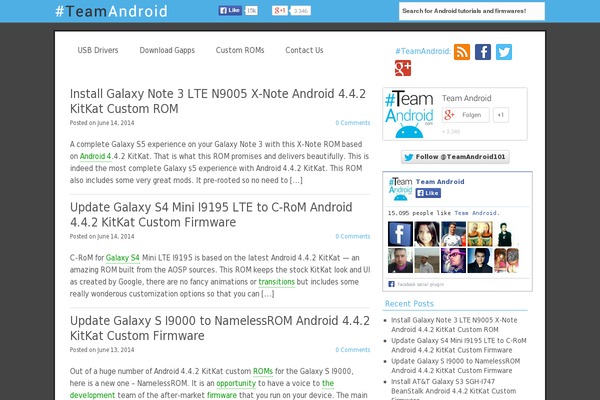Click the Recent Posts heading
This screenshot has height=400, width=600.
[x=409, y=304]
